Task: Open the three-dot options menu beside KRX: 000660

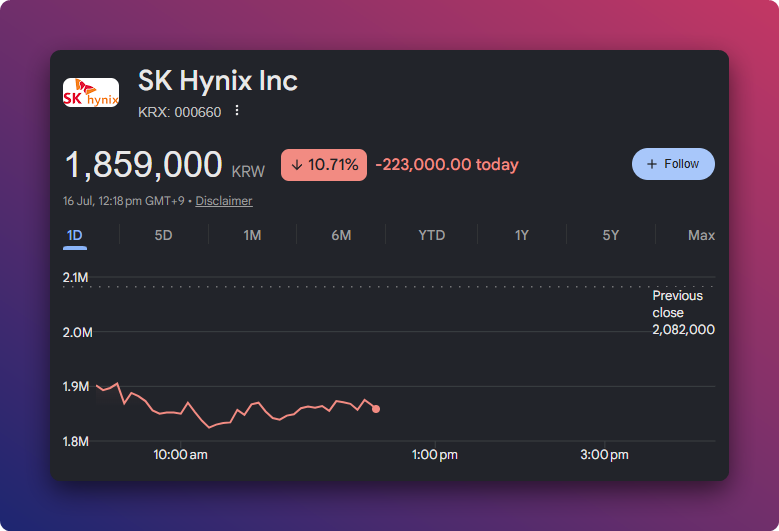Action: pos(237,110)
